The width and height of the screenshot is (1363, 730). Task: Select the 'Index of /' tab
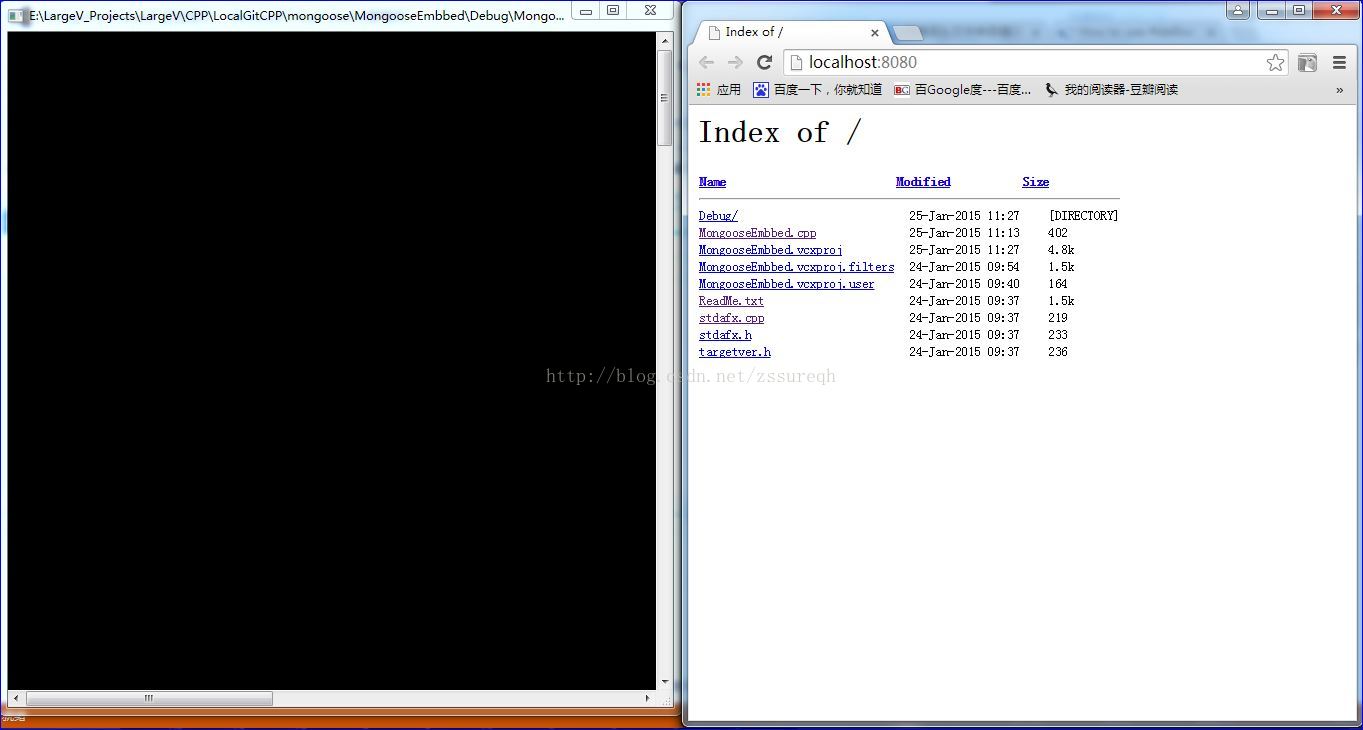[789, 32]
